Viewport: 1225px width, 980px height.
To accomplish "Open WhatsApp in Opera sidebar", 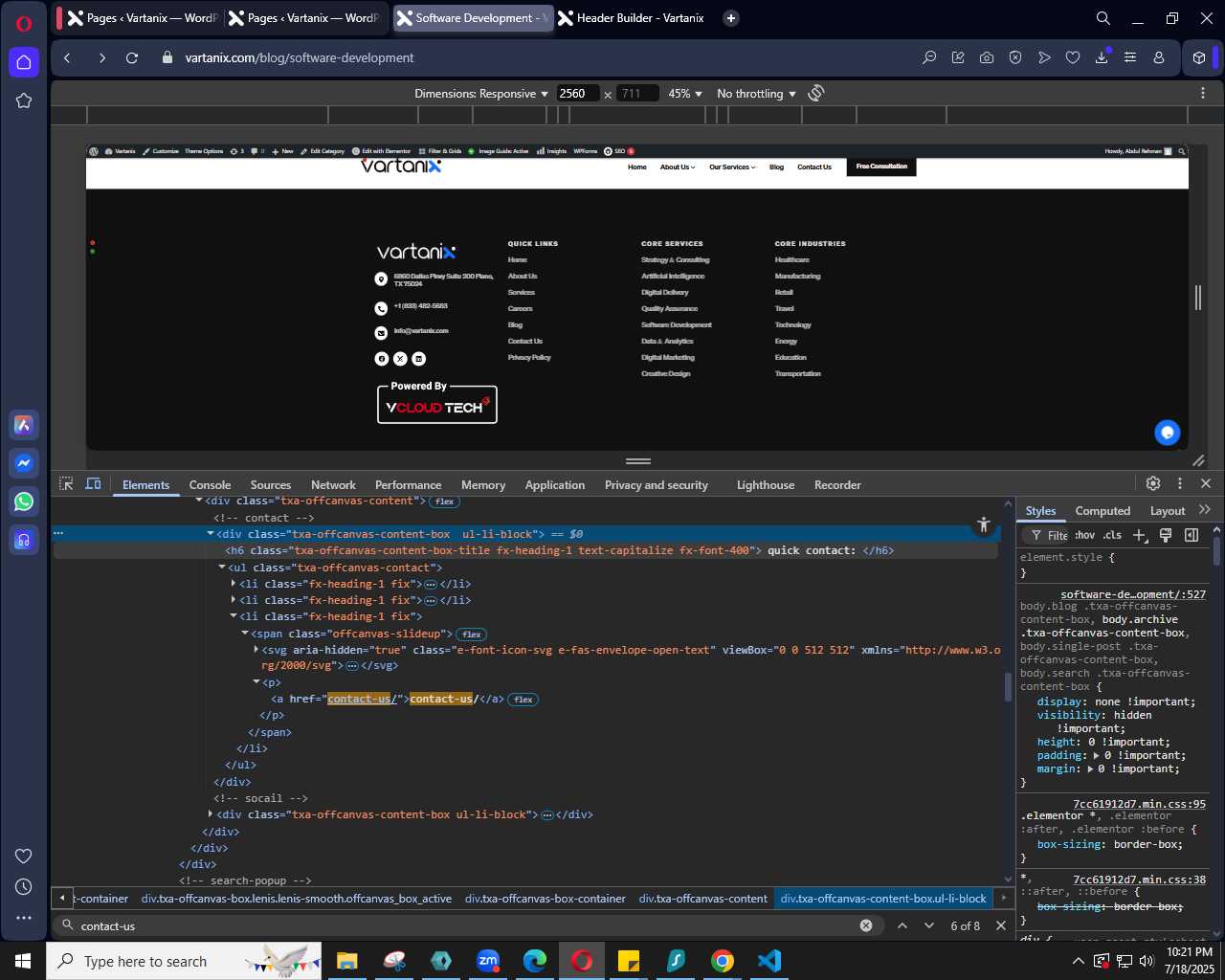I will coord(24,501).
